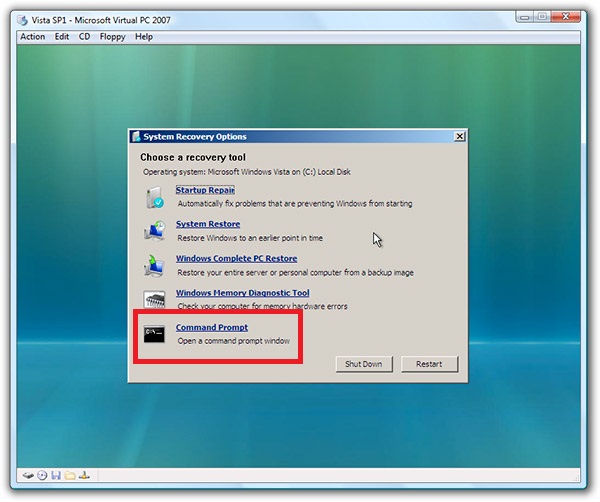Click the Shut Down button
This screenshot has height=502, width=600.
(364, 364)
